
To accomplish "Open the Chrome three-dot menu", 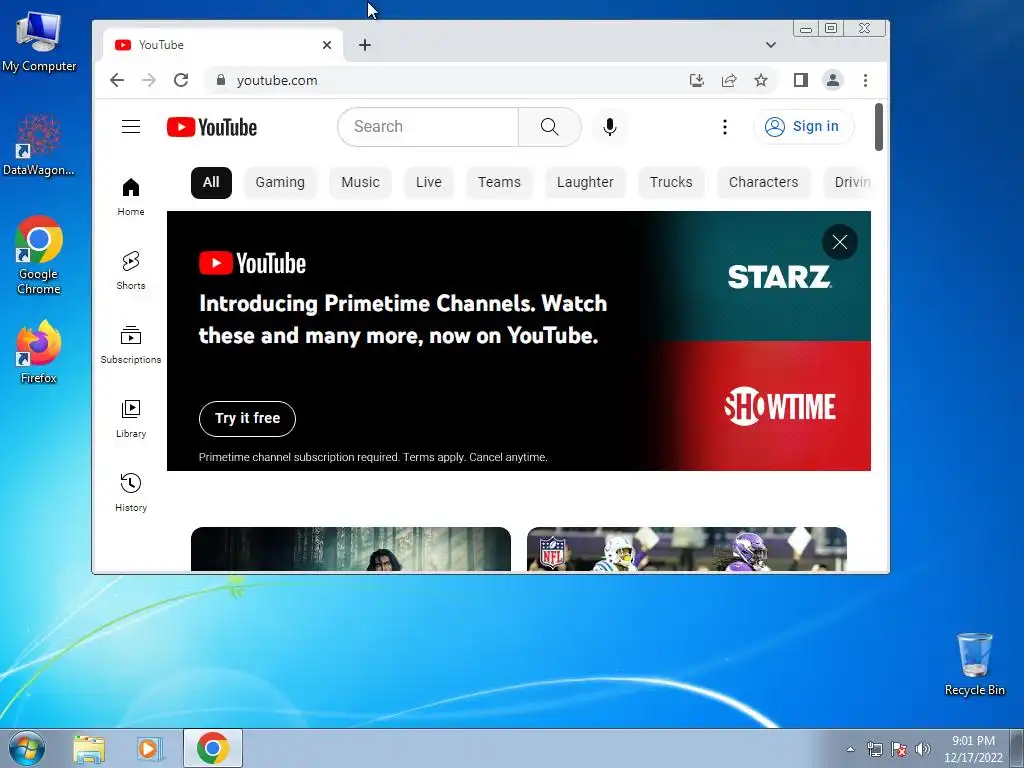I will click(865, 80).
